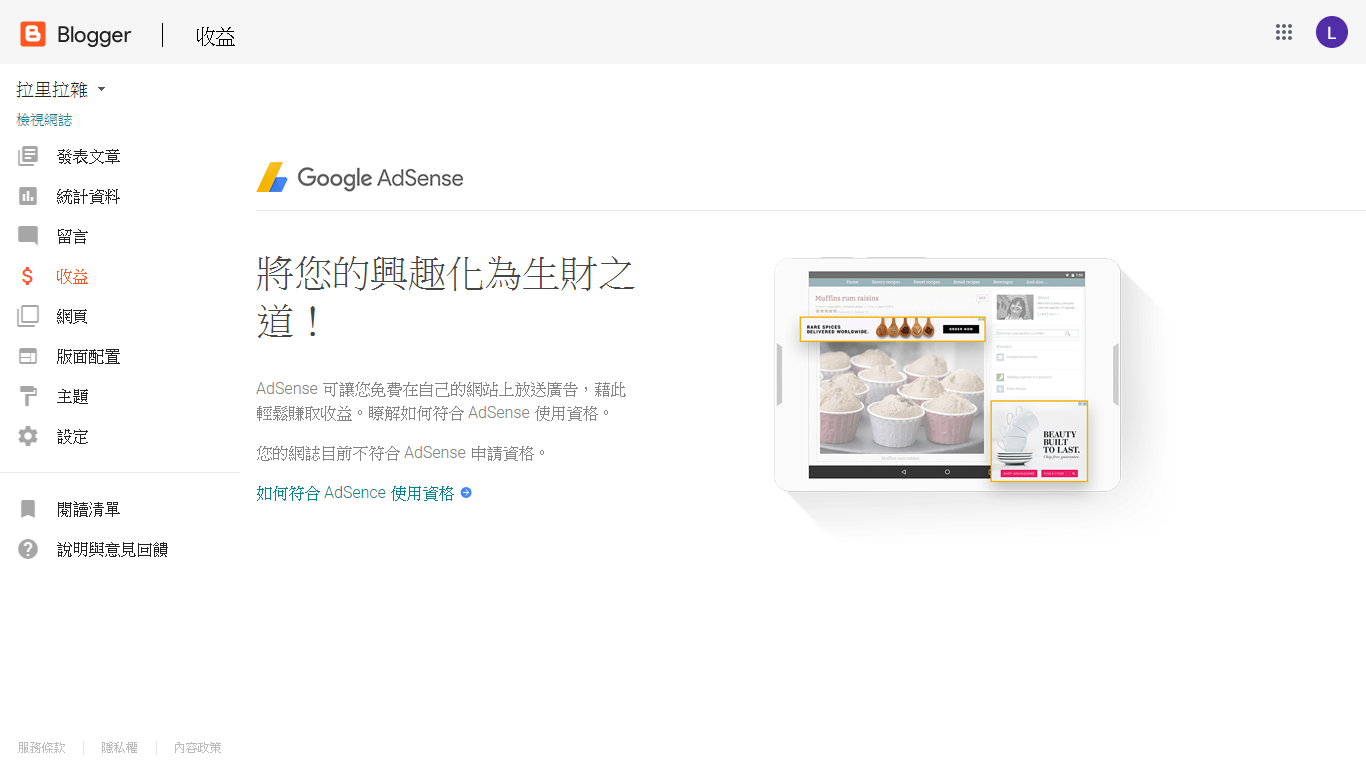This screenshot has height=768, width=1366.
Task: Click the 將您的興趣化為生財之道 heading
Action: [x=446, y=297]
